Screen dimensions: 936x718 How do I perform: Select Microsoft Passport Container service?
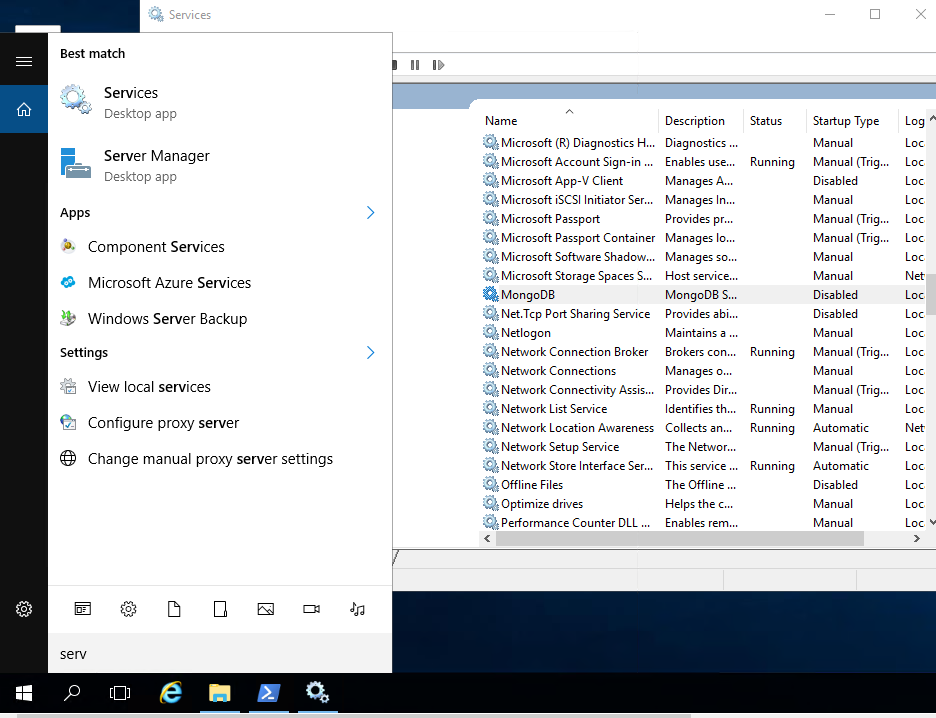703,238
